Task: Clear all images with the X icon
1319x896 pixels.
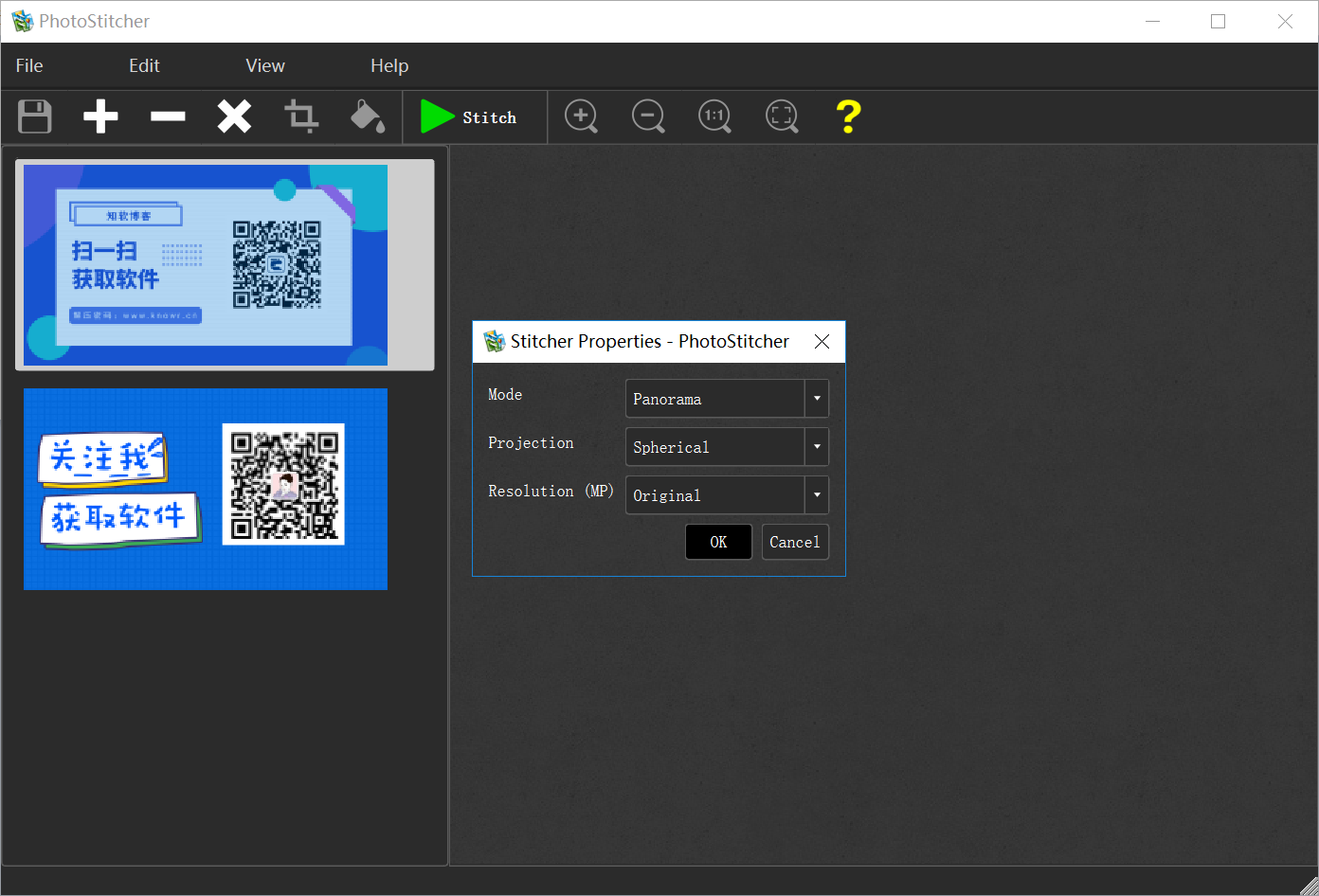Action: 234,117
